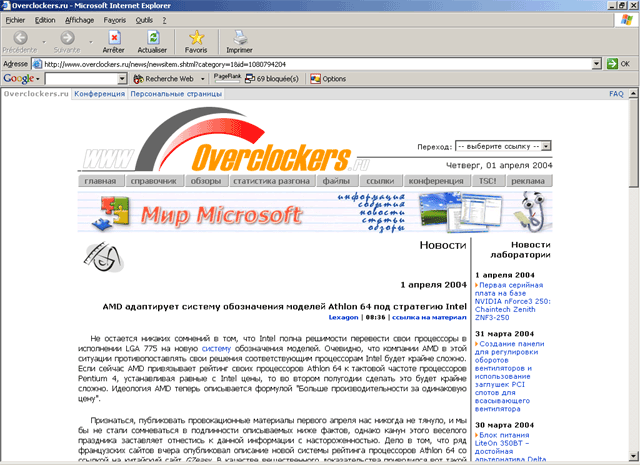640x465 pixels.
Task: Expand the back button history dropdown arrow
Action: 44,42
